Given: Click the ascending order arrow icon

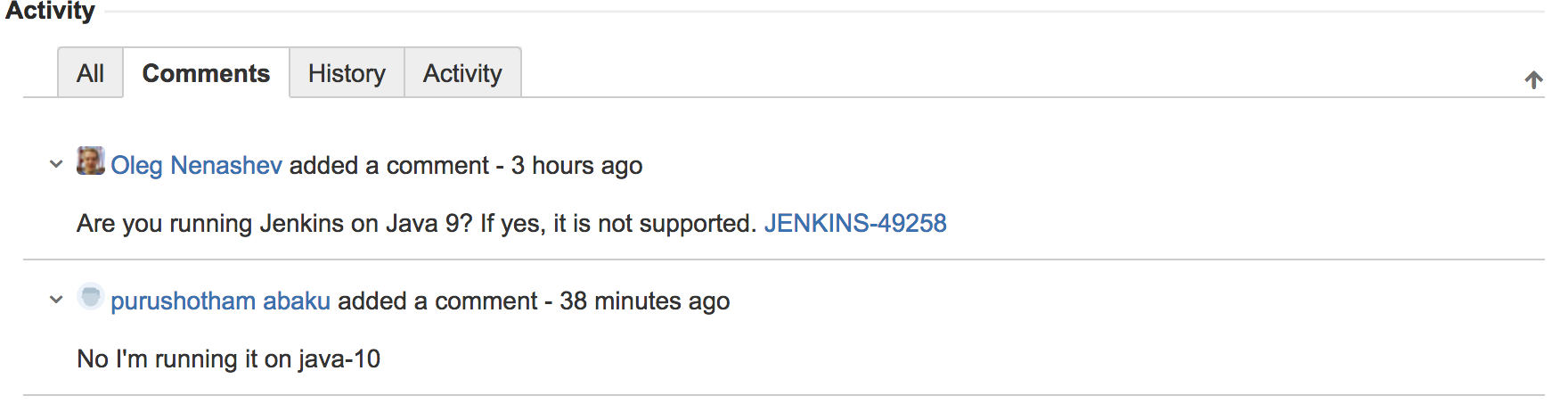Looking at the screenshot, I should [x=1533, y=80].
